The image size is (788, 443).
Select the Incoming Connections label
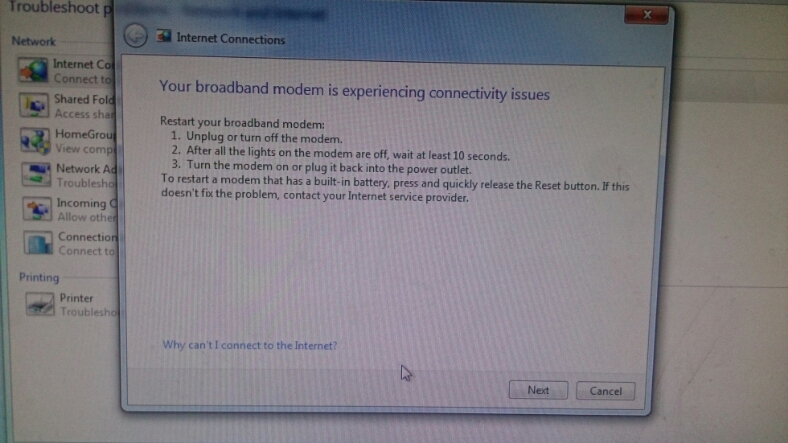tap(87, 203)
